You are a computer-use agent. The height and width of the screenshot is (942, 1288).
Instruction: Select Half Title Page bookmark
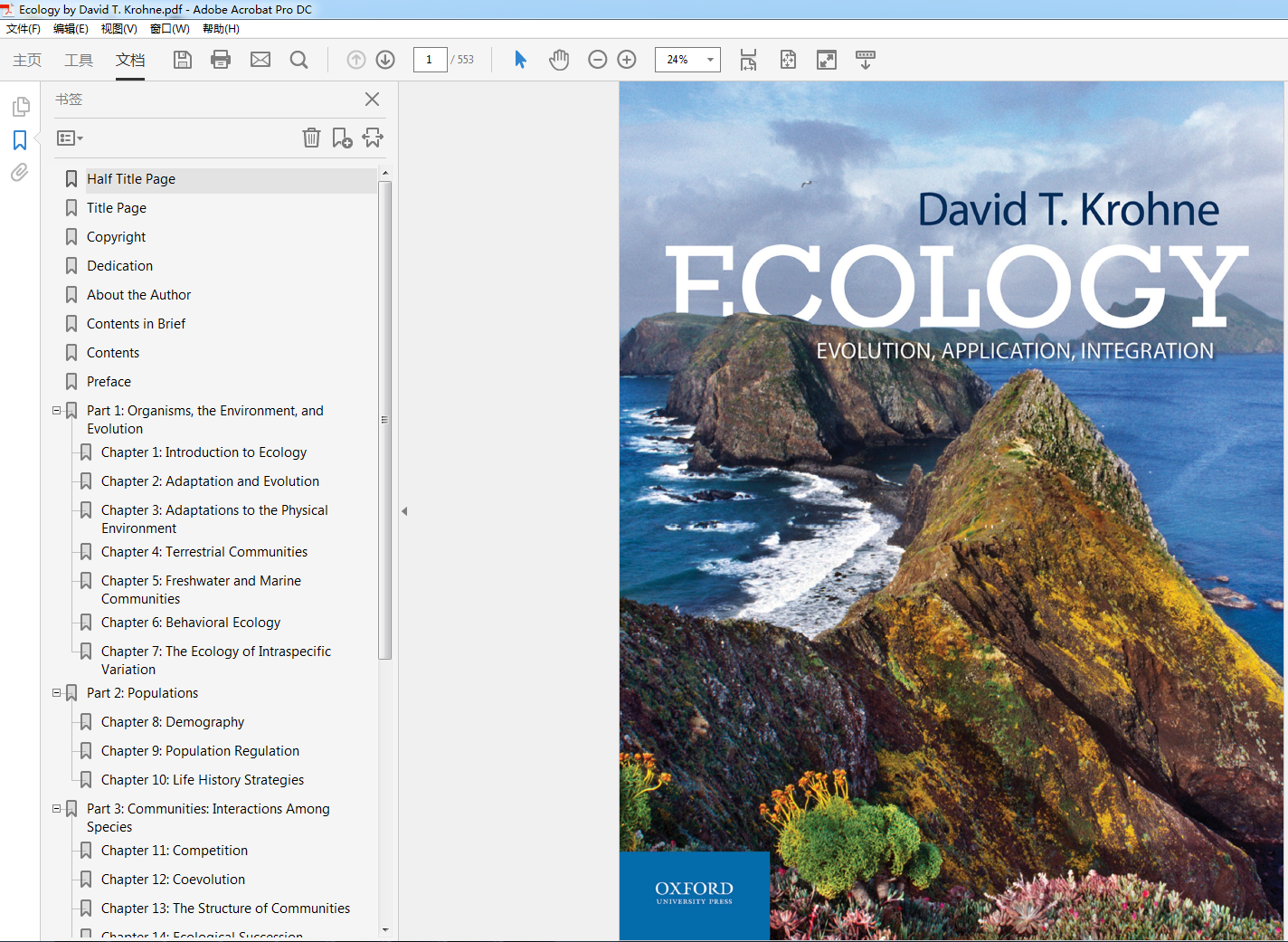coord(131,179)
